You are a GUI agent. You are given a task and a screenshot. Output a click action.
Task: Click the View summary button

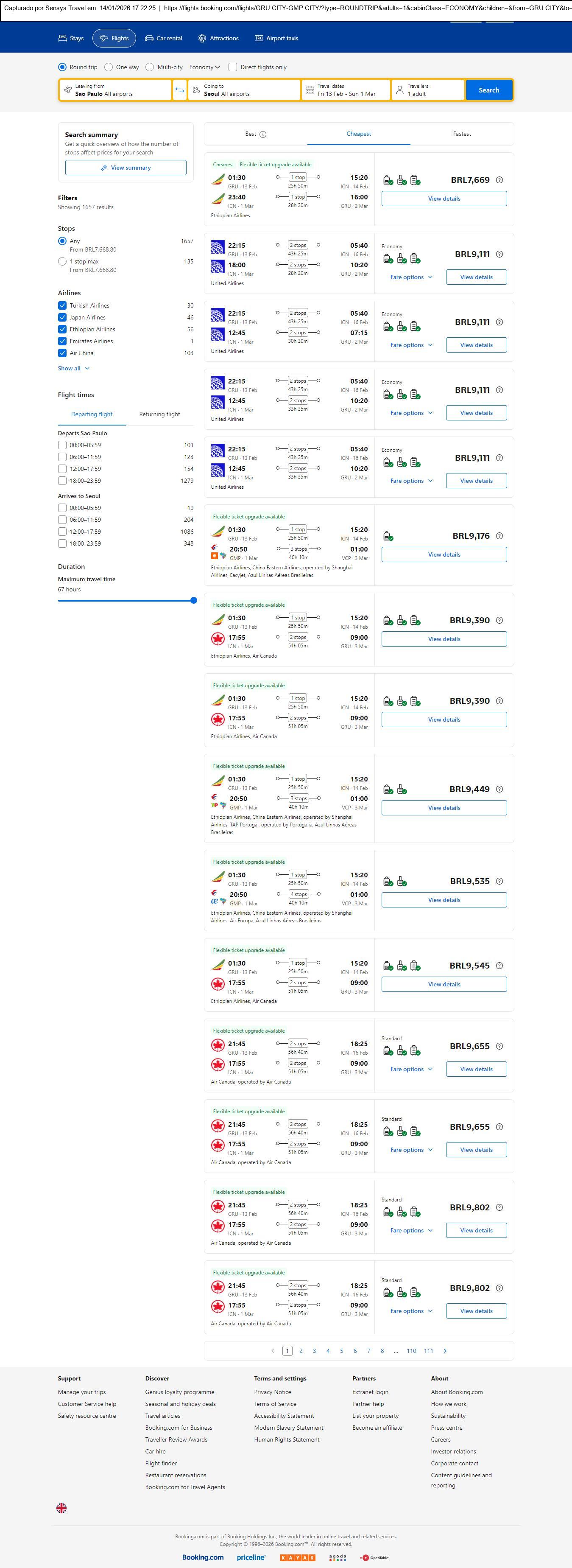tap(126, 168)
